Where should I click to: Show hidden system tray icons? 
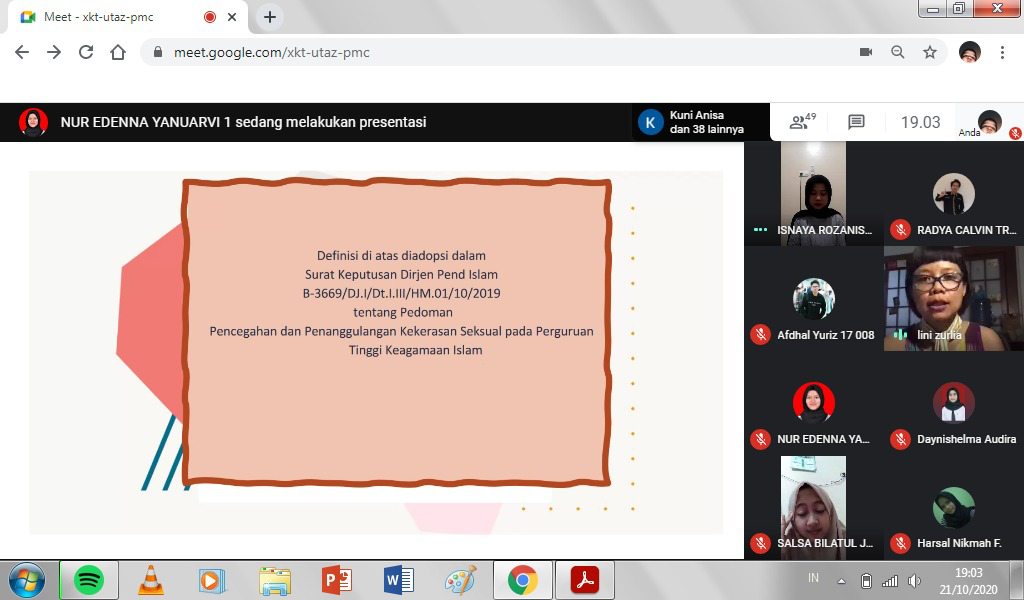click(x=841, y=580)
